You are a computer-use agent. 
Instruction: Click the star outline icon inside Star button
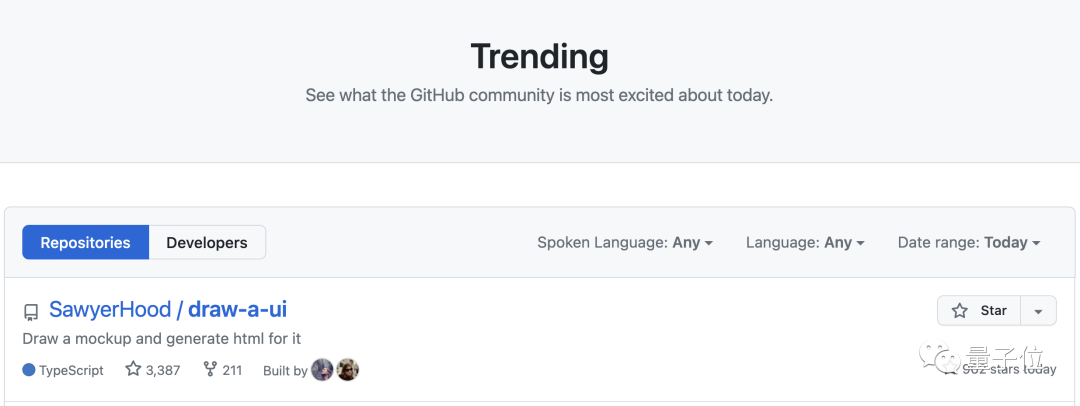tap(959, 311)
